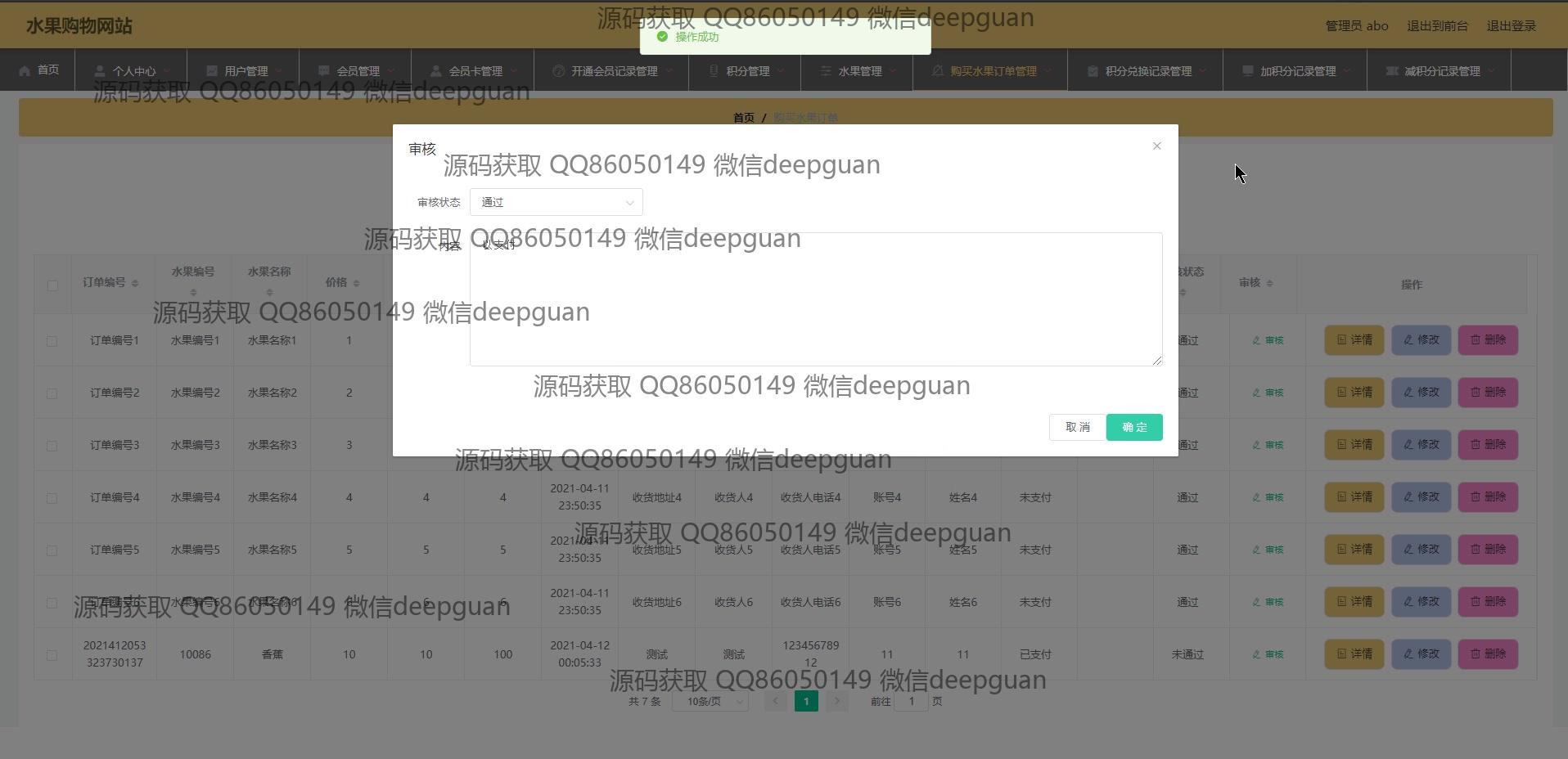1568x759 pixels.
Task: Click 审核 icon link for 香蕉 order row
Action: coord(1268,654)
